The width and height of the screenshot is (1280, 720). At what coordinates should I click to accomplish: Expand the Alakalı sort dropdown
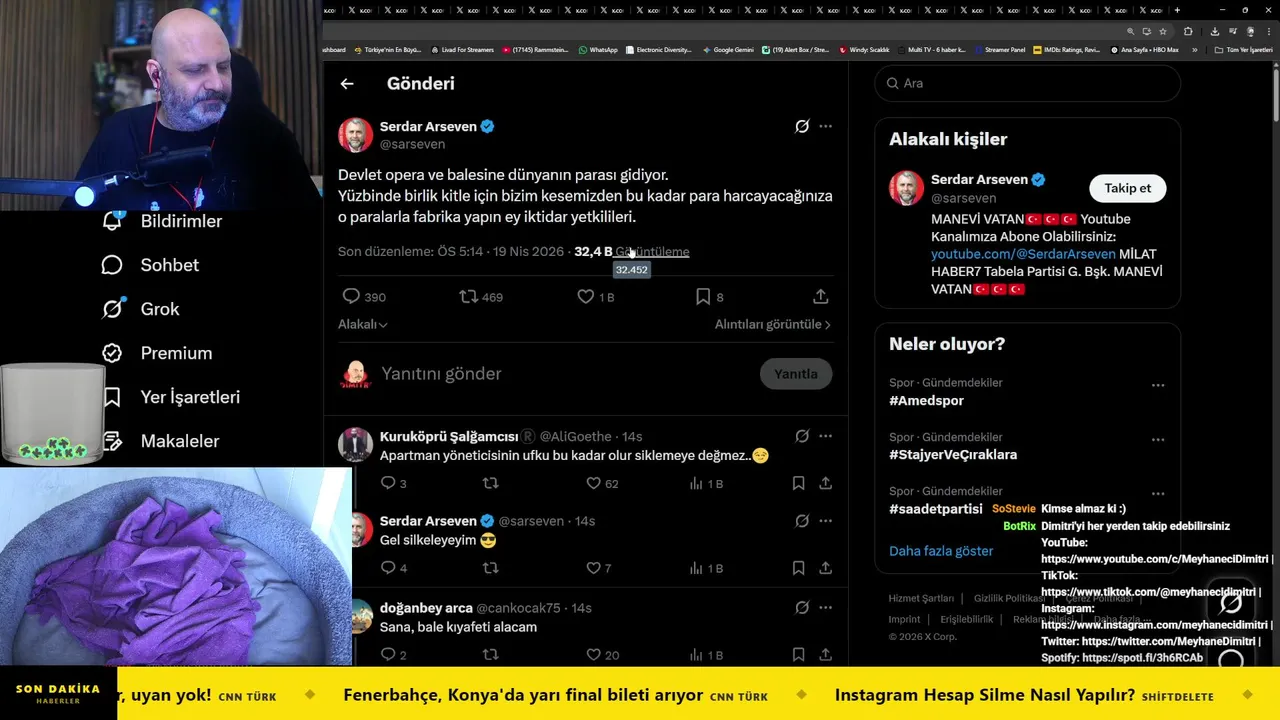[x=363, y=324]
